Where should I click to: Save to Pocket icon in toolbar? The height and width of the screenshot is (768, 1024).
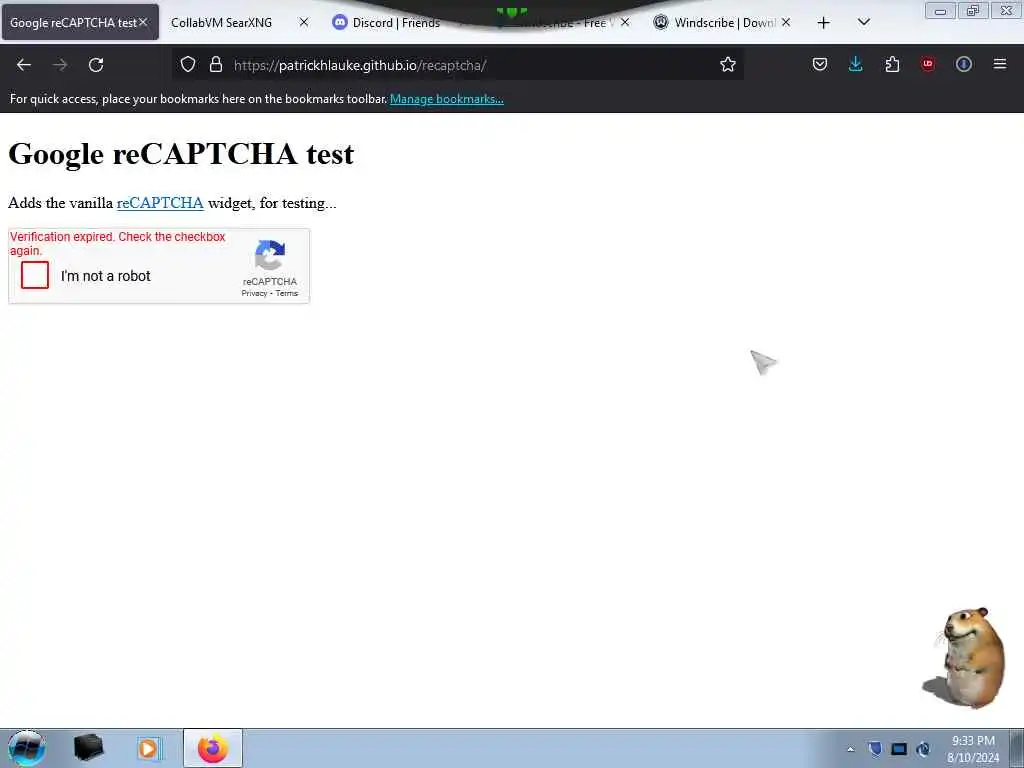[x=820, y=64]
